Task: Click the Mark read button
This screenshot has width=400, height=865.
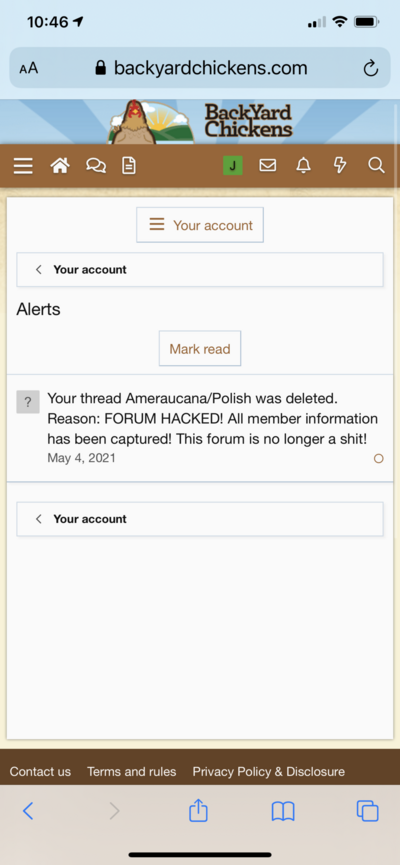Action: pos(200,349)
